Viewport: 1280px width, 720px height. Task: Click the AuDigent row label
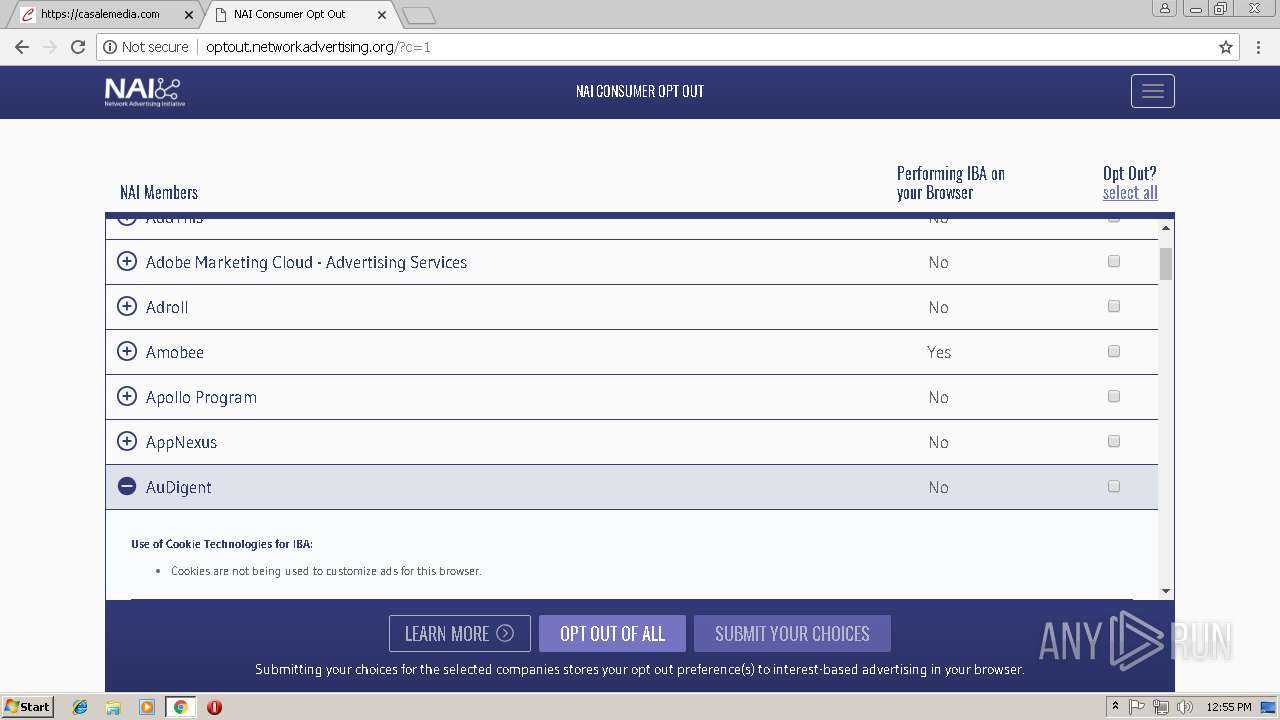(x=179, y=487)
